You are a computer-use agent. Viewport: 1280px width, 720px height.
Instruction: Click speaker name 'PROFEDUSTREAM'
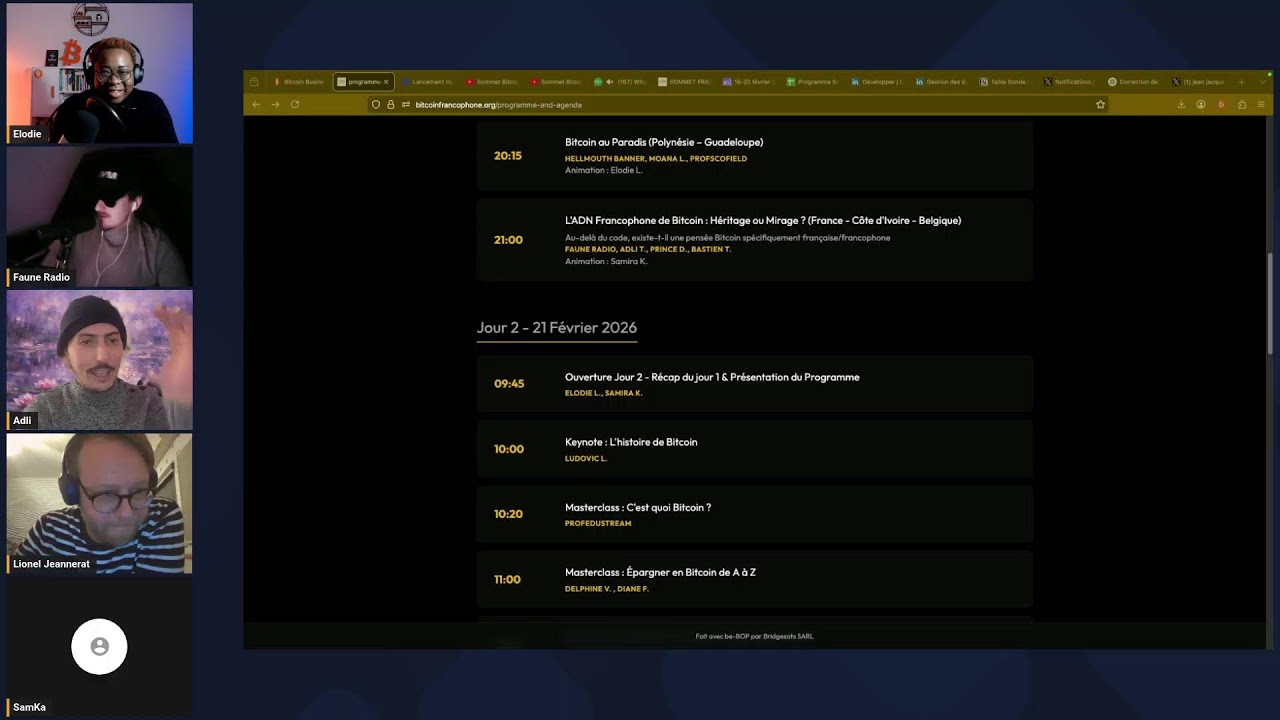coord(598,523)
